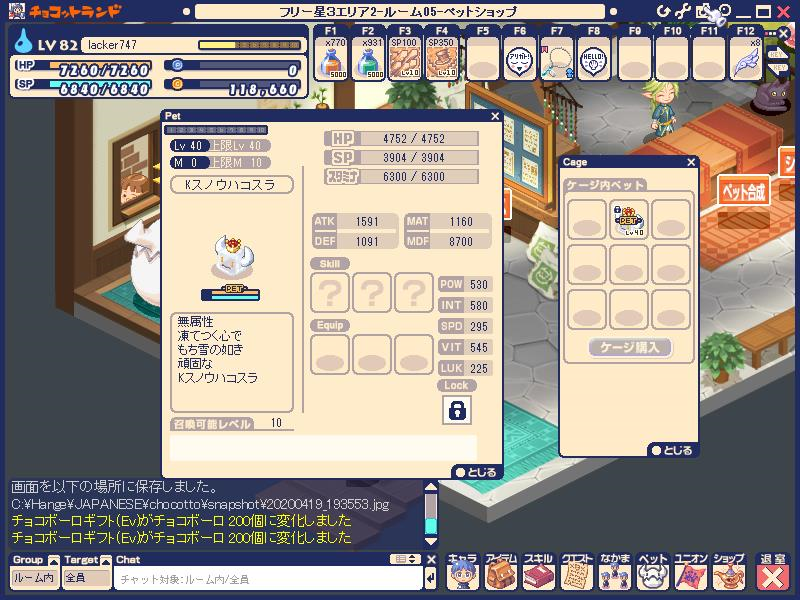Open the キャラ character menu icon
This screenshot has width=800, height=600.
[x=462, y=573]
